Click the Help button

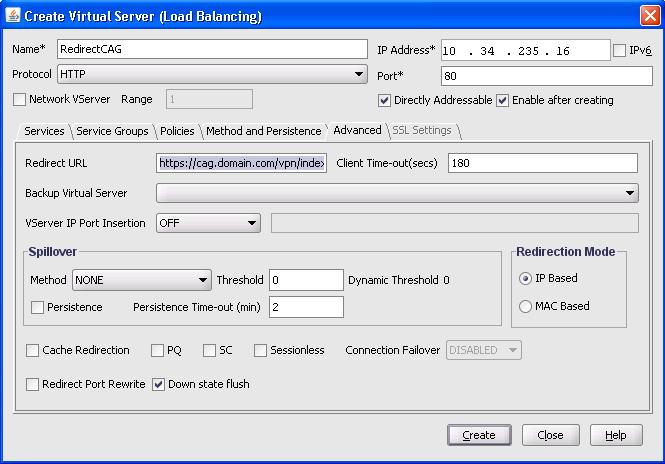pos(616,435)
